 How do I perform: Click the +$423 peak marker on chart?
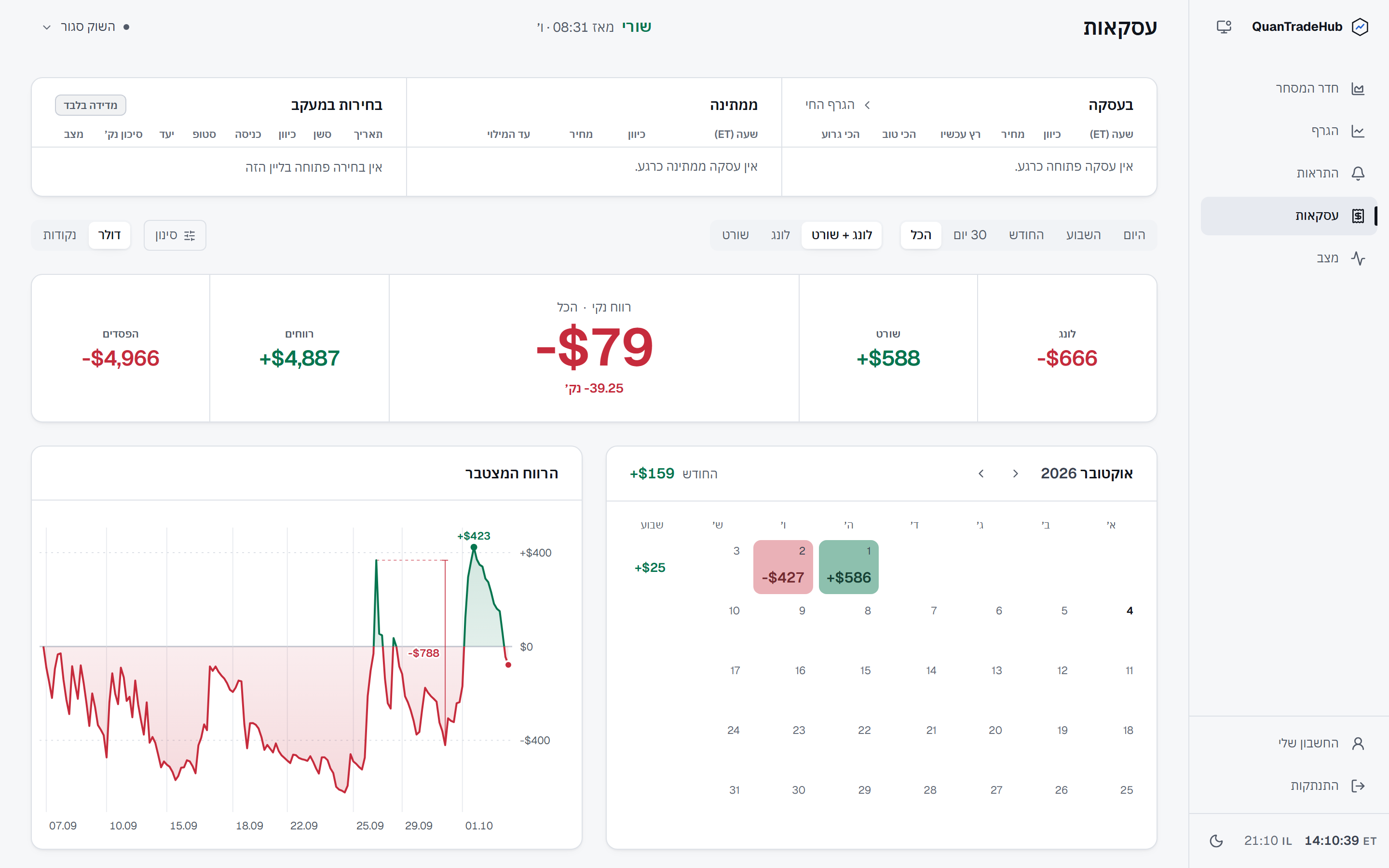point(474,547)
